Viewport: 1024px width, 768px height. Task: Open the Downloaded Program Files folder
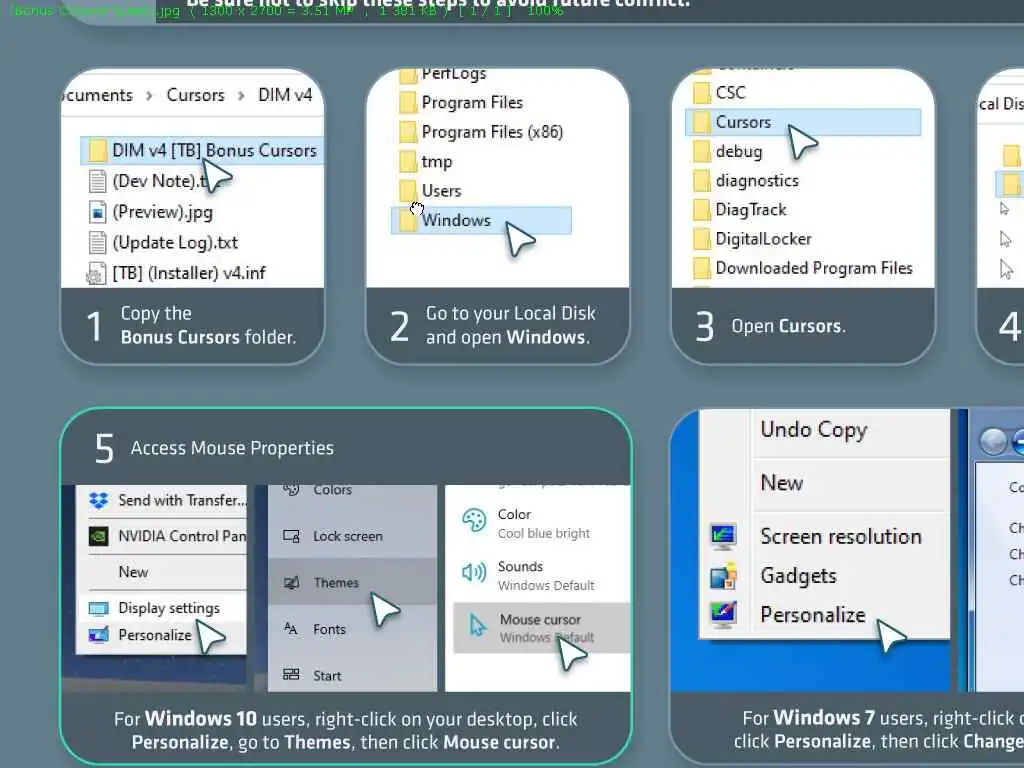[803, 268]
